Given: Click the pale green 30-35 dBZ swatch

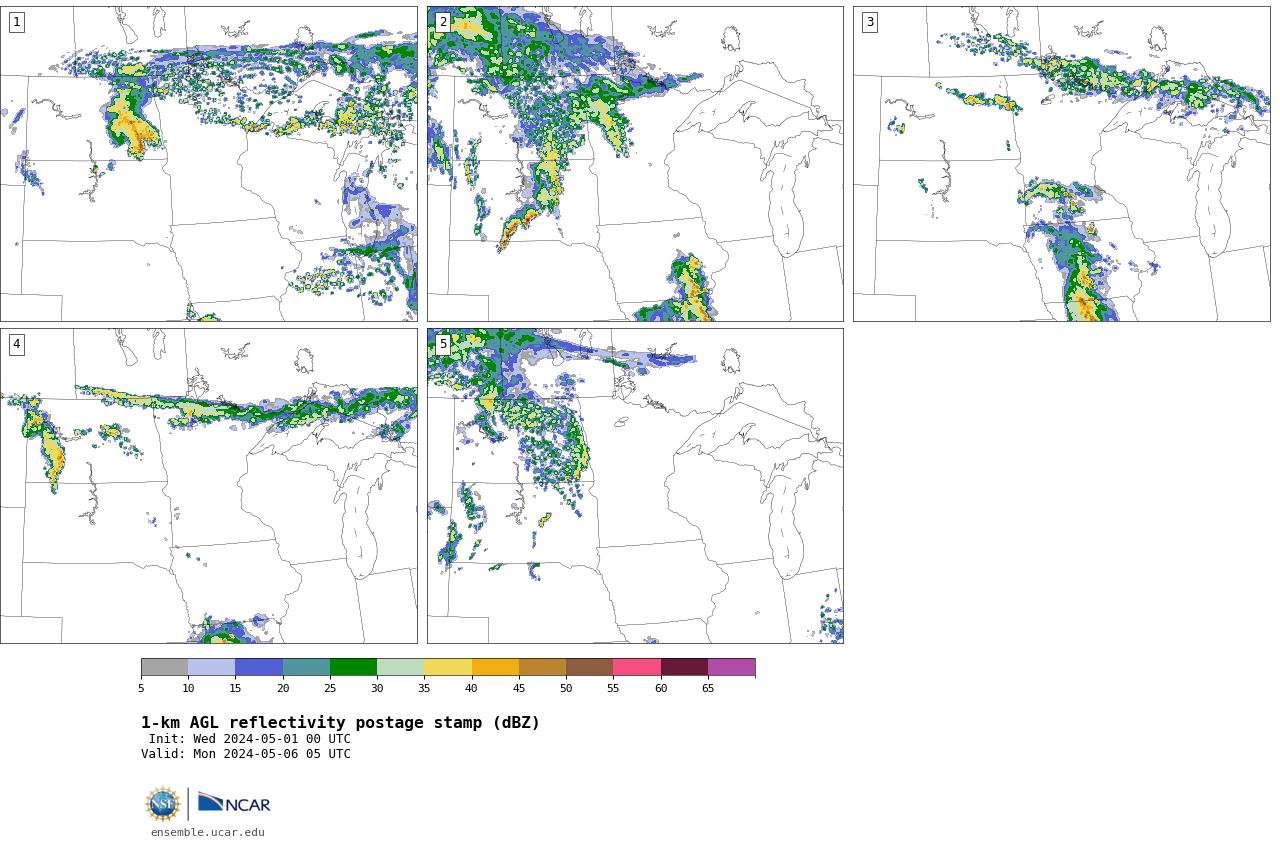Looking at the screenshot, I should [x=400, y=667].
